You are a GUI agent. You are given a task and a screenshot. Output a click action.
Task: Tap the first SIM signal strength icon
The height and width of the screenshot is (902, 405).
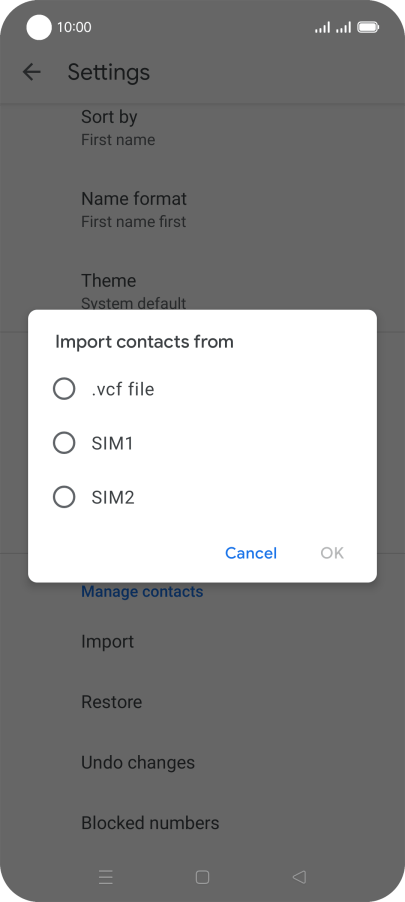[322, 27]
